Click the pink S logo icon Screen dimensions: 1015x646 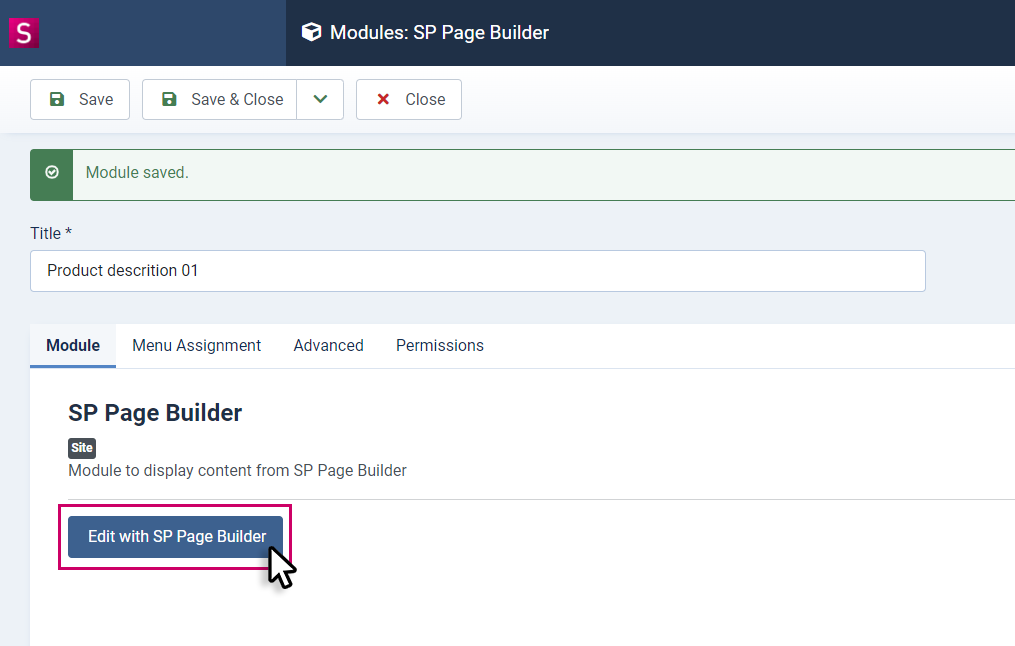24,32
